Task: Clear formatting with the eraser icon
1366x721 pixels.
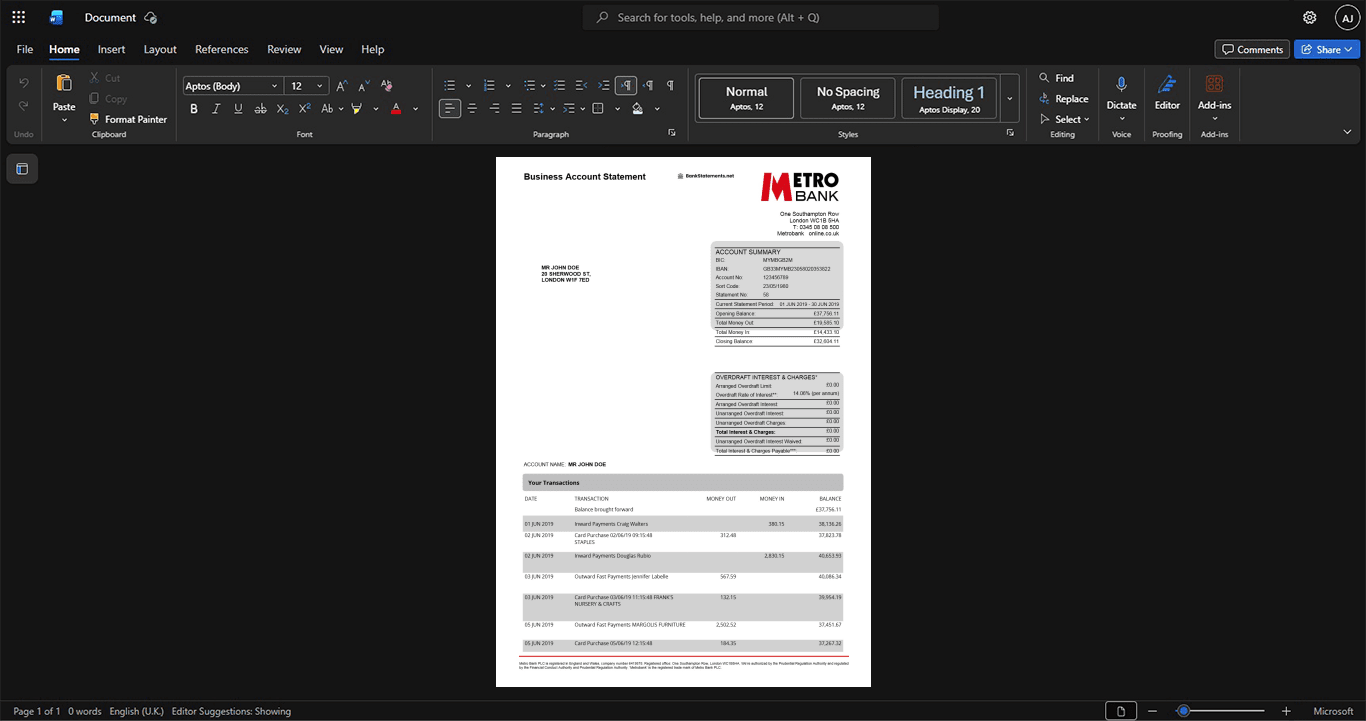Action: pos(387,86)
